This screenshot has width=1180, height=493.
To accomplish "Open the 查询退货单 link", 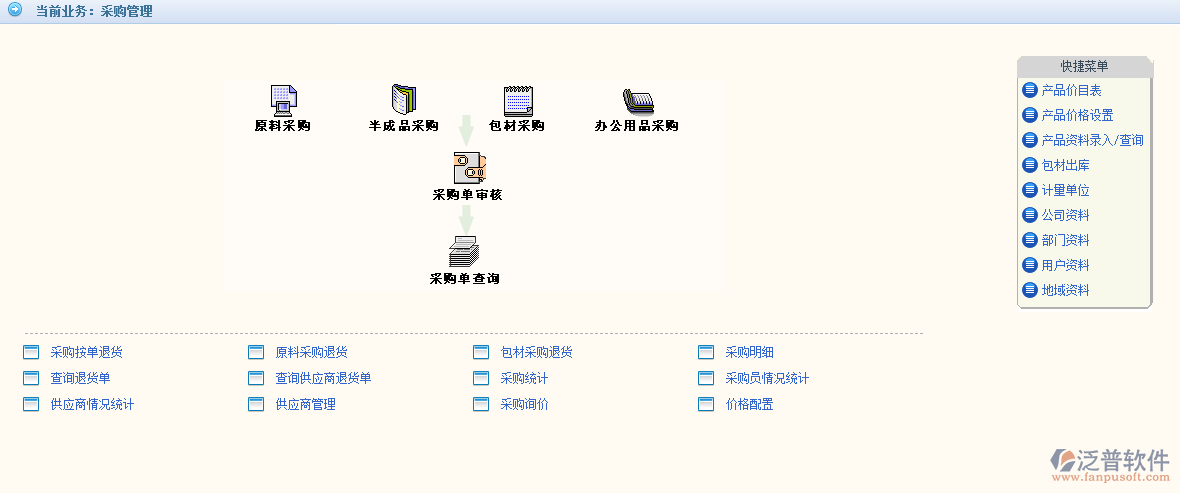I will pos(81,378).
